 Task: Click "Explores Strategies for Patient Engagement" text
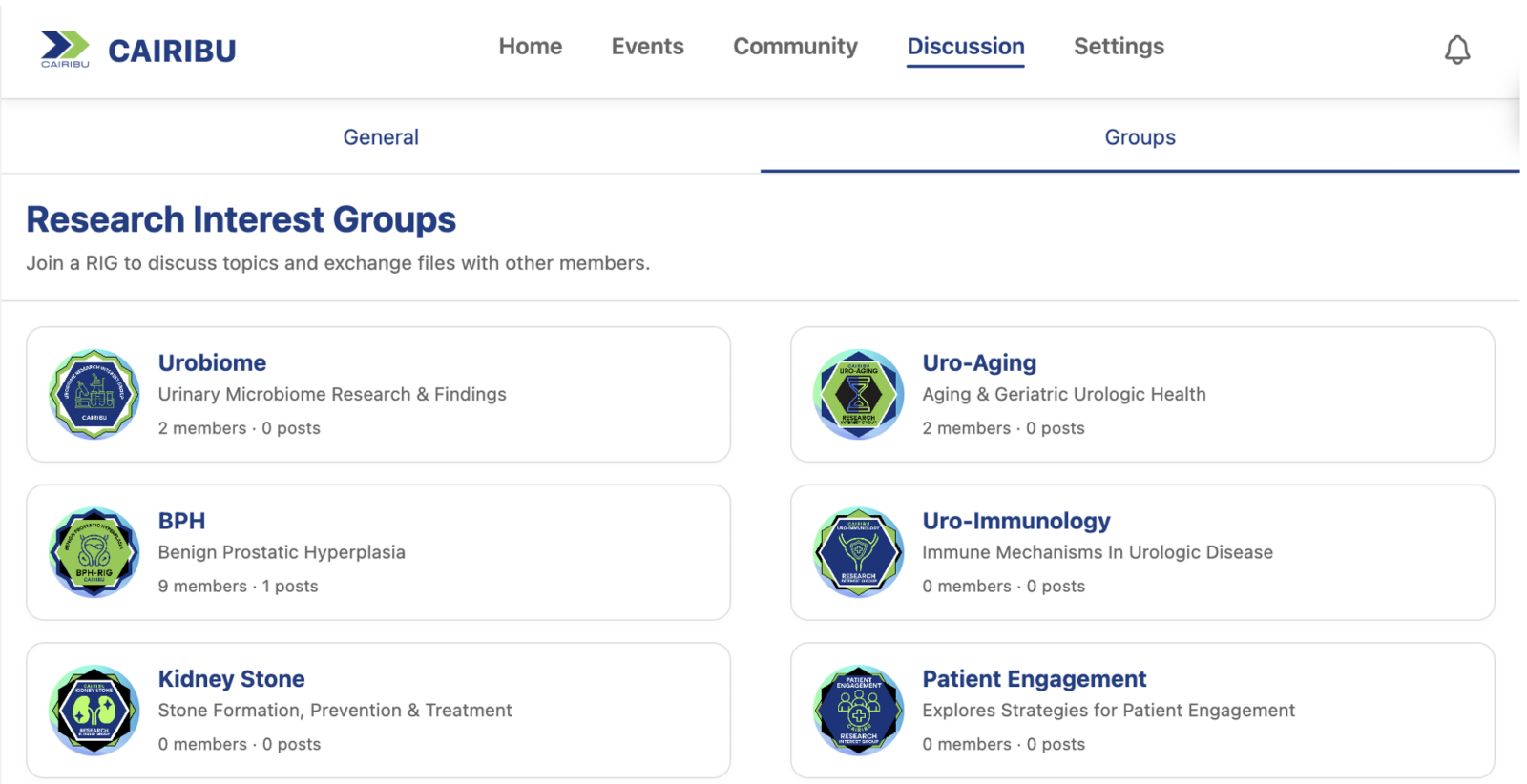(1109, 711)
